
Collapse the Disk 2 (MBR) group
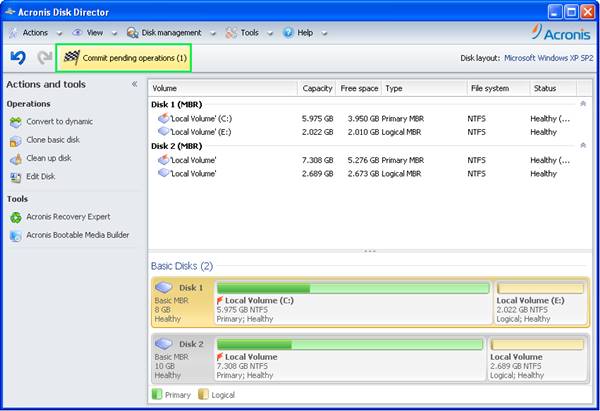click(x=583, y=145)
